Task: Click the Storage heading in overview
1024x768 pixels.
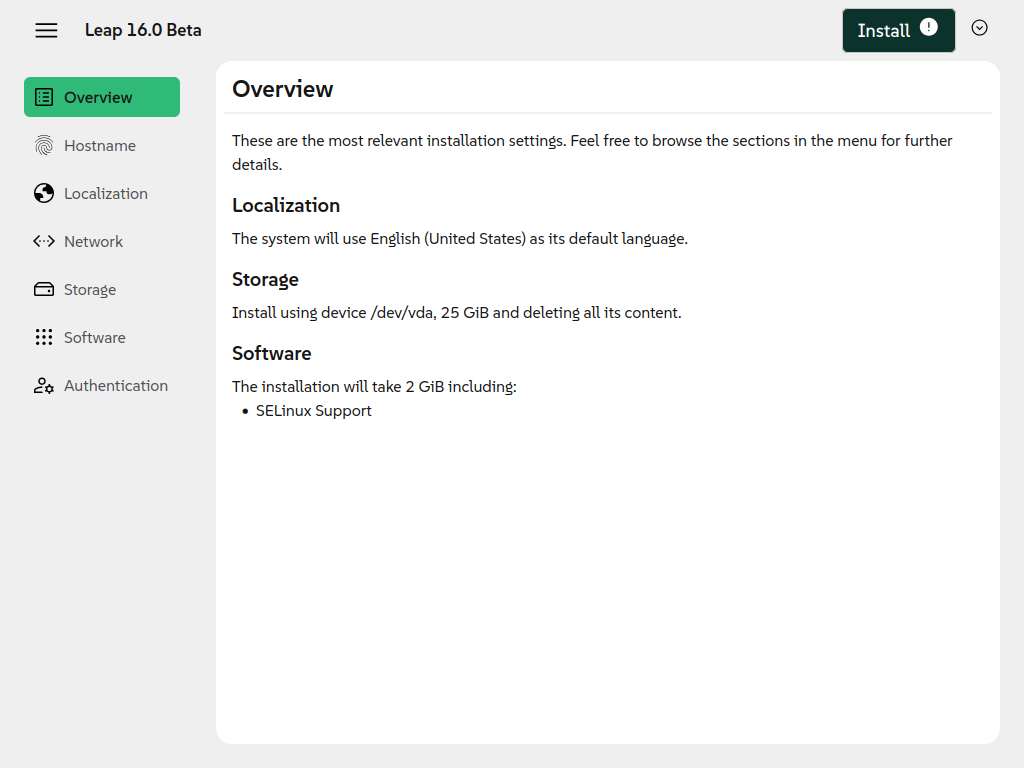Action: pyautogui.click(x=265, y=280)
